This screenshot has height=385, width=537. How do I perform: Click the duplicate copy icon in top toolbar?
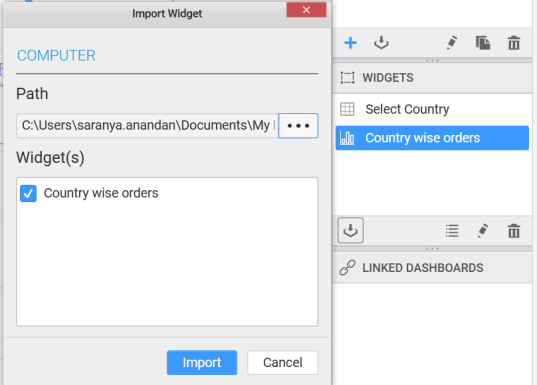[483, 43]
